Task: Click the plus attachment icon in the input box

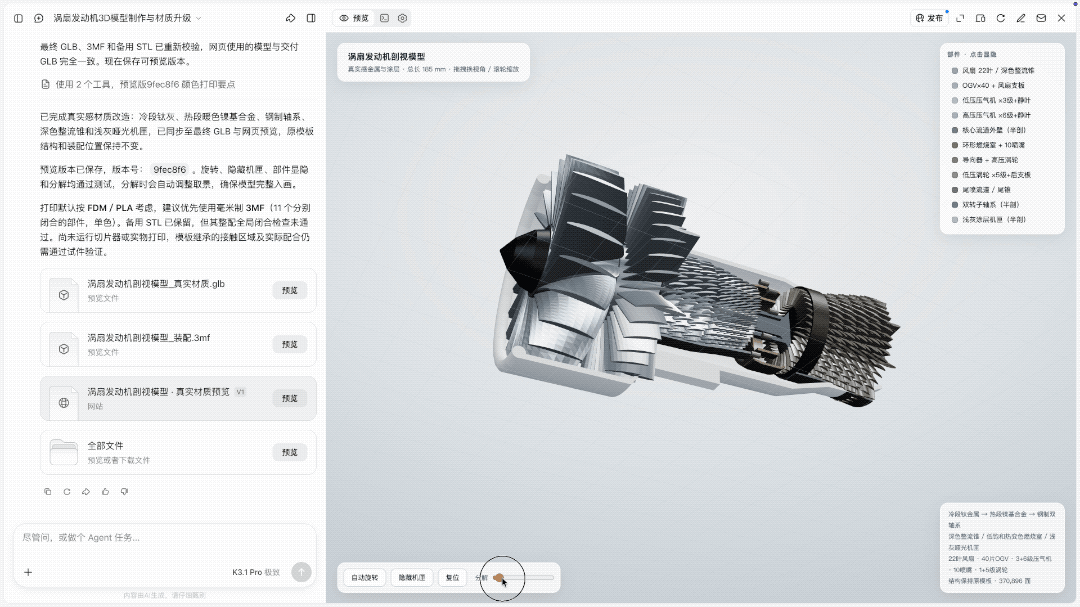Action: [x=28, y=572]
